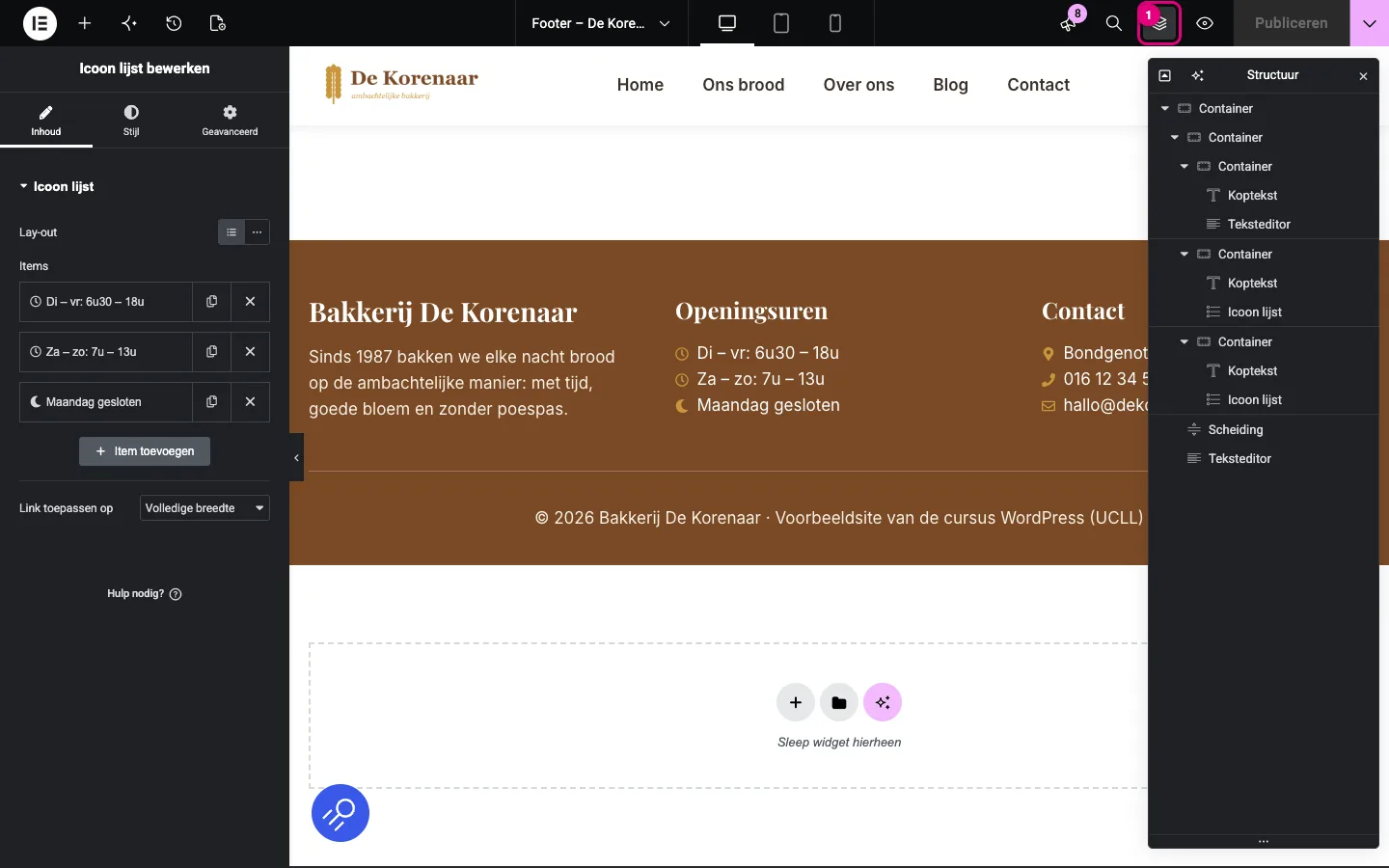Click the add section plus button on canvas

796,702
